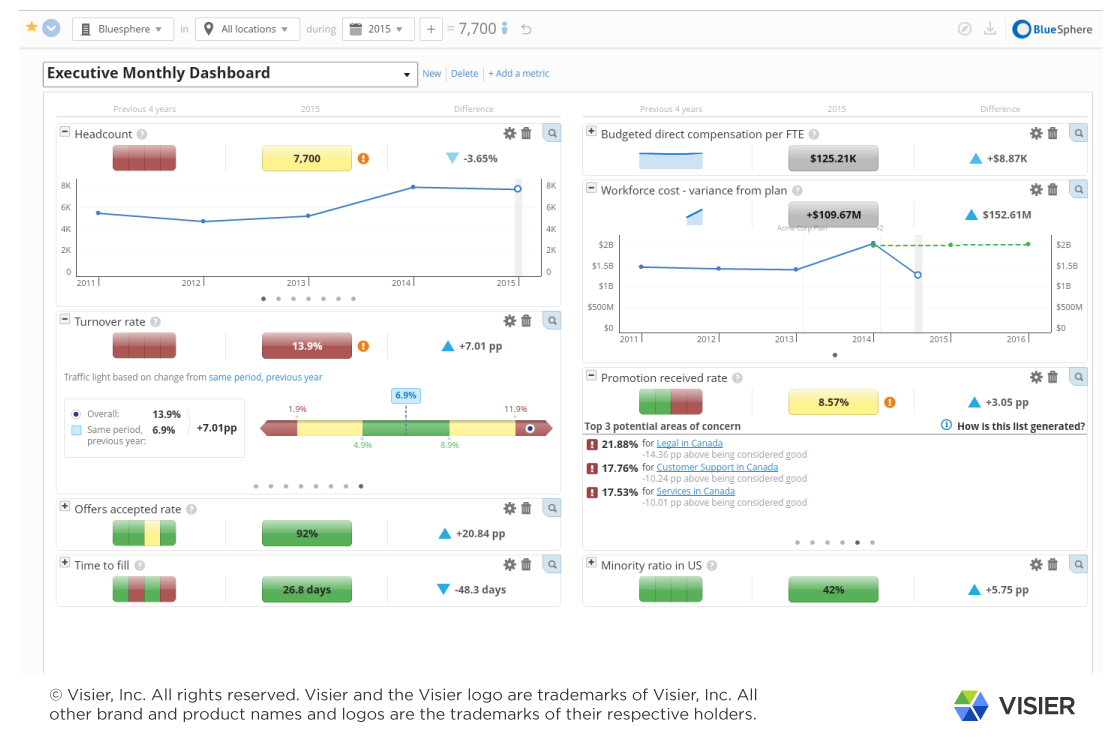Viewport: 1116px width, 746px height.
Task: Click the New button next to dashboard title
Action: (x=431, y=73)
